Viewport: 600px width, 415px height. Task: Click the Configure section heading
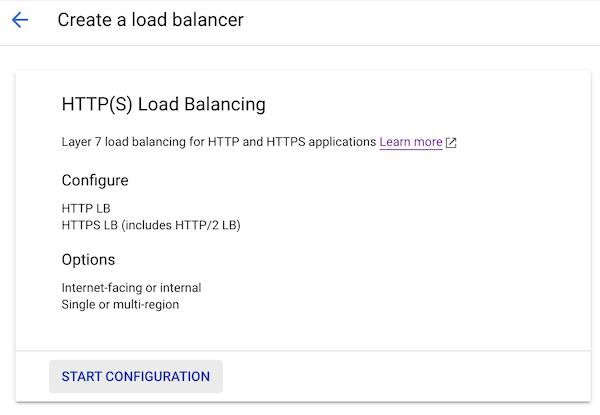click(x=95, y=181)
